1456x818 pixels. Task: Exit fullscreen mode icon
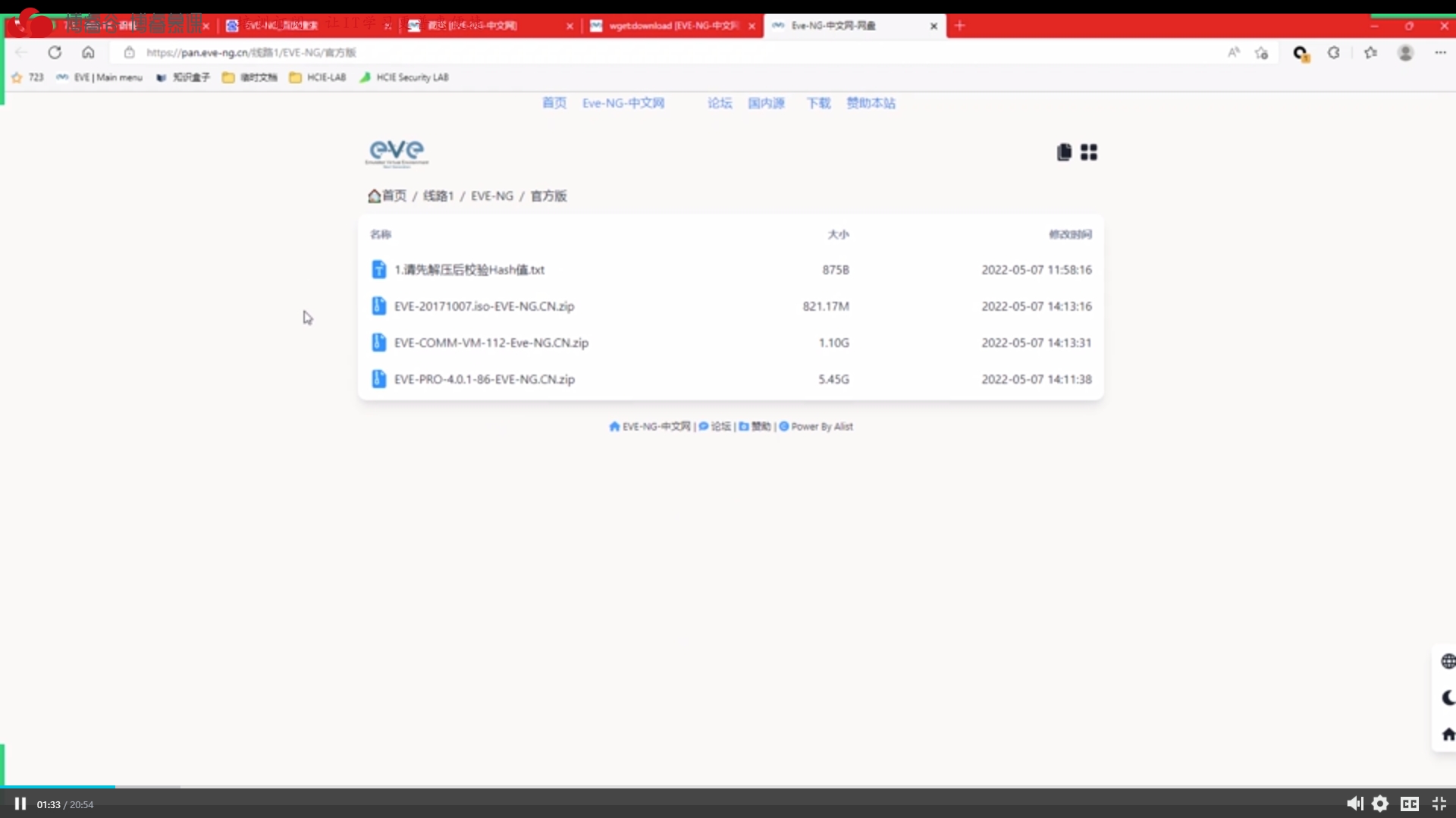1439,804
